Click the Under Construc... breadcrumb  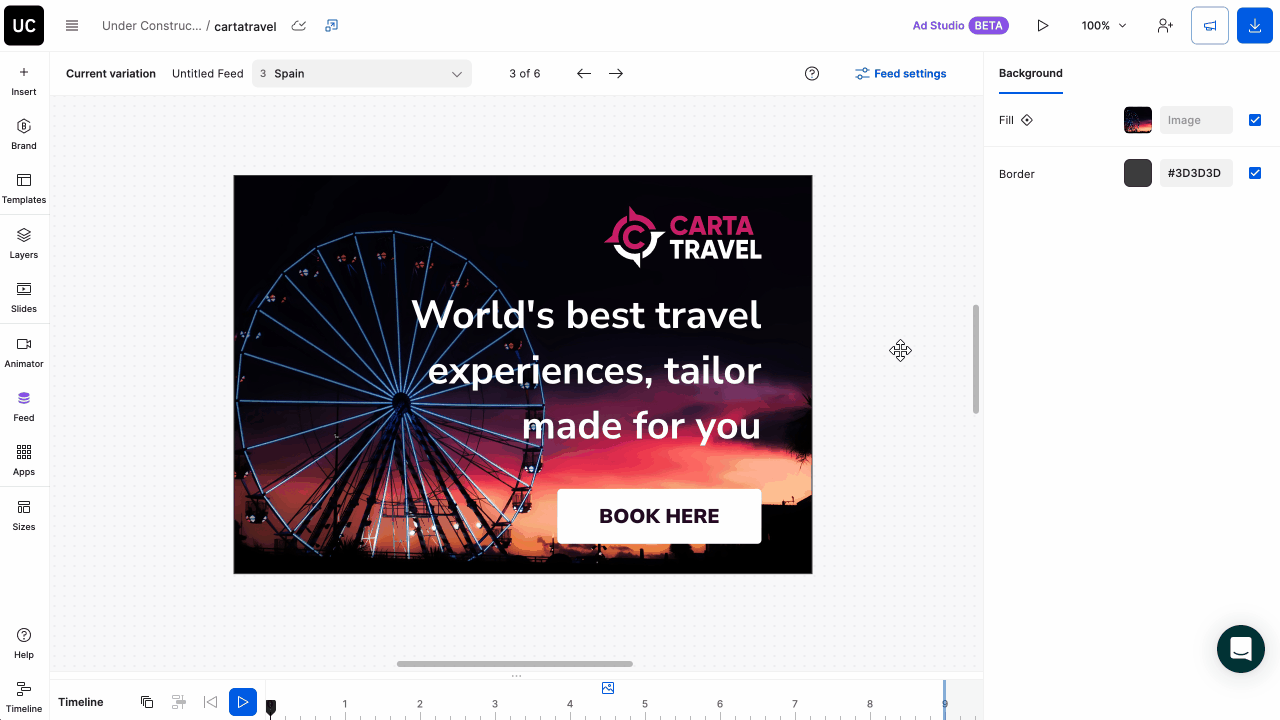151,26
